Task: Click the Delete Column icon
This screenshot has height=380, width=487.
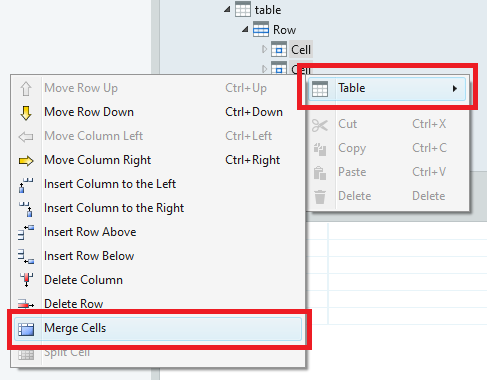Action: [x=26, y=280]
